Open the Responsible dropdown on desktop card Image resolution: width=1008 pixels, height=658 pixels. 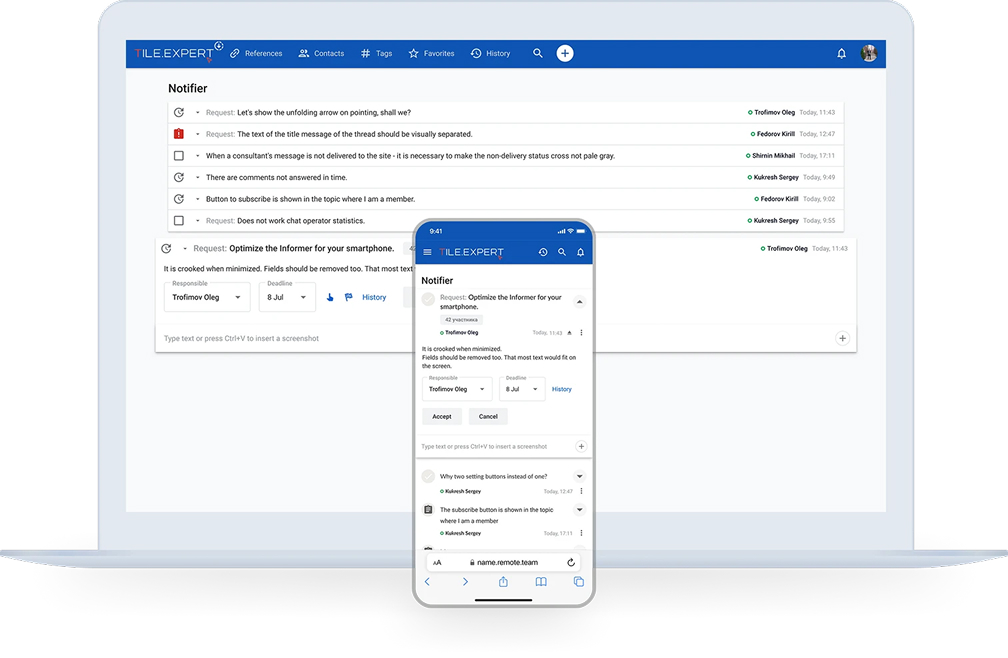[207, 297]
